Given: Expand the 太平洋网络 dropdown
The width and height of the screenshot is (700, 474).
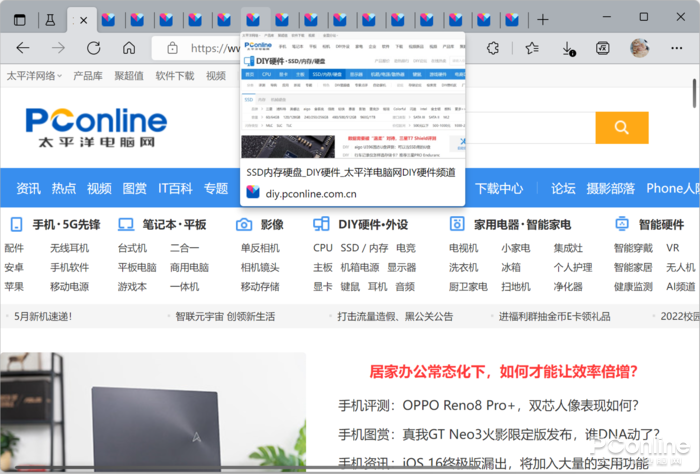Looking at the screenshot, I should (x=34, y=76).
